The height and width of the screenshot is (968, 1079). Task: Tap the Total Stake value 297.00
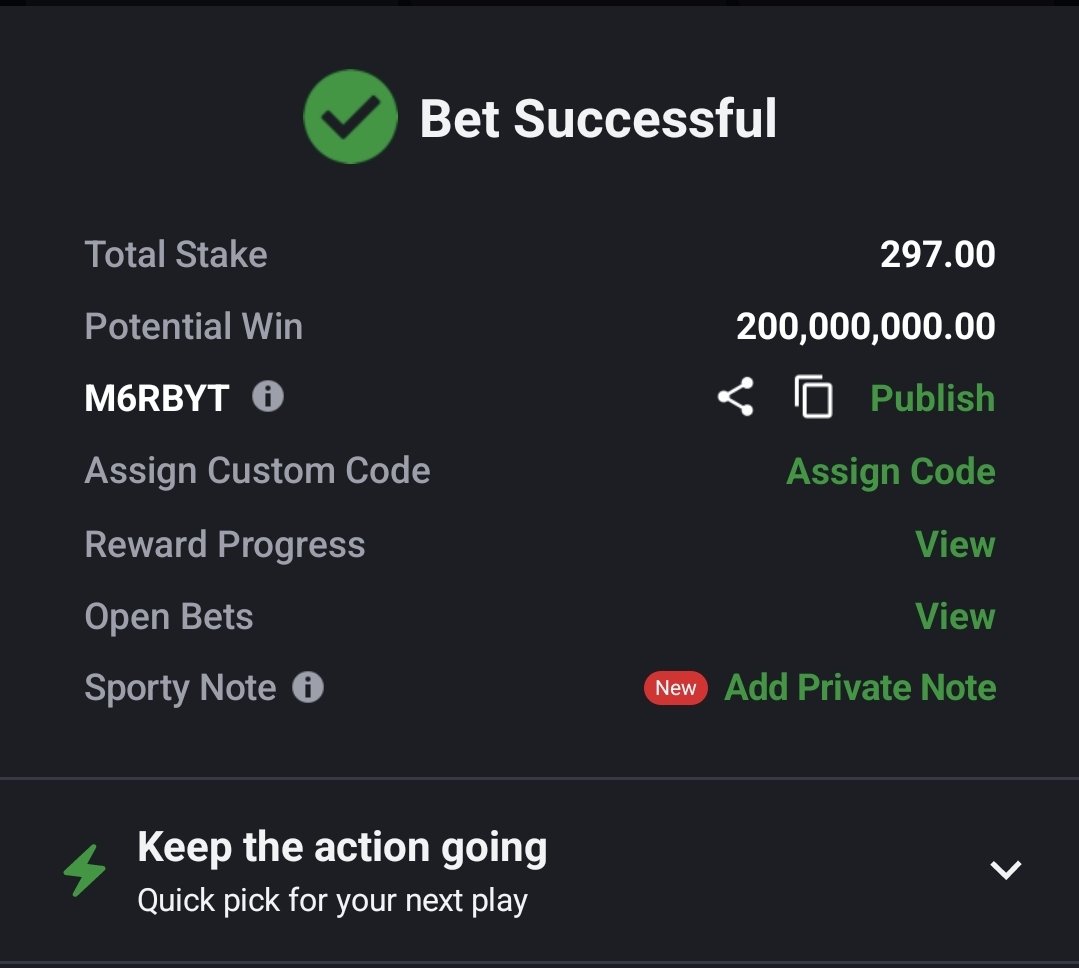coord(937,254)
